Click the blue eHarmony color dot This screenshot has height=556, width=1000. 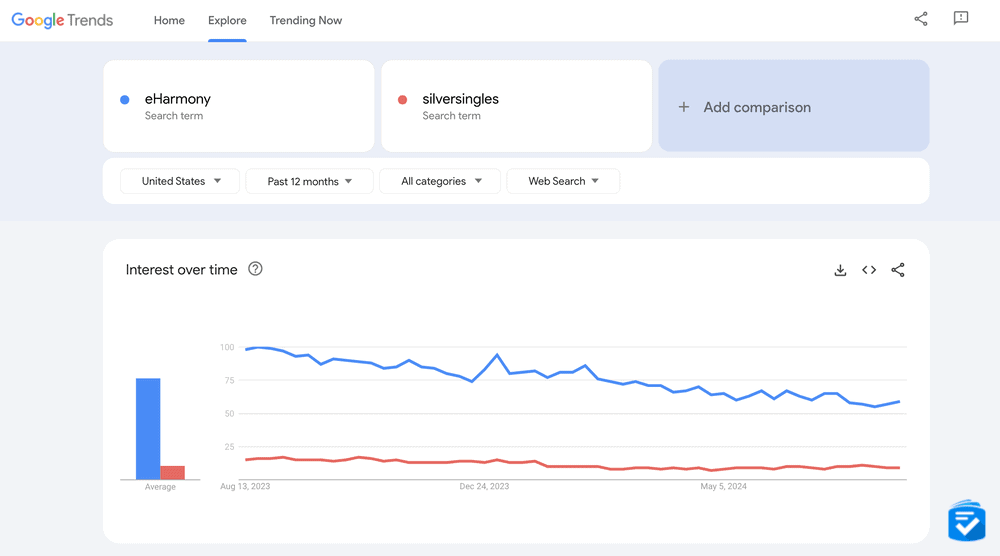[x=125, y=99]
